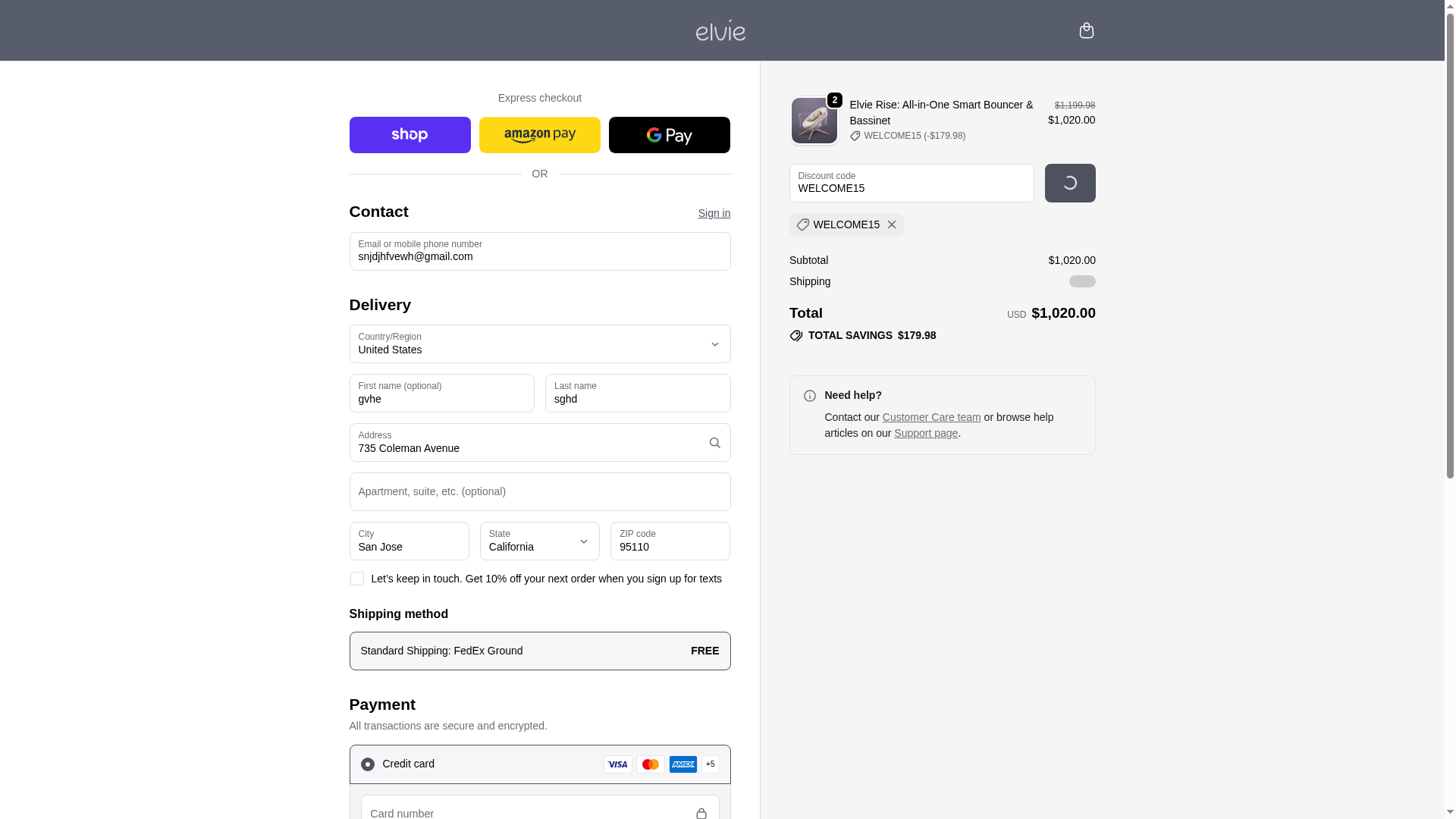Visit the Support page link
This screenshot has height=819, width=1456.
pyautogui.click(x=925, y=433)
